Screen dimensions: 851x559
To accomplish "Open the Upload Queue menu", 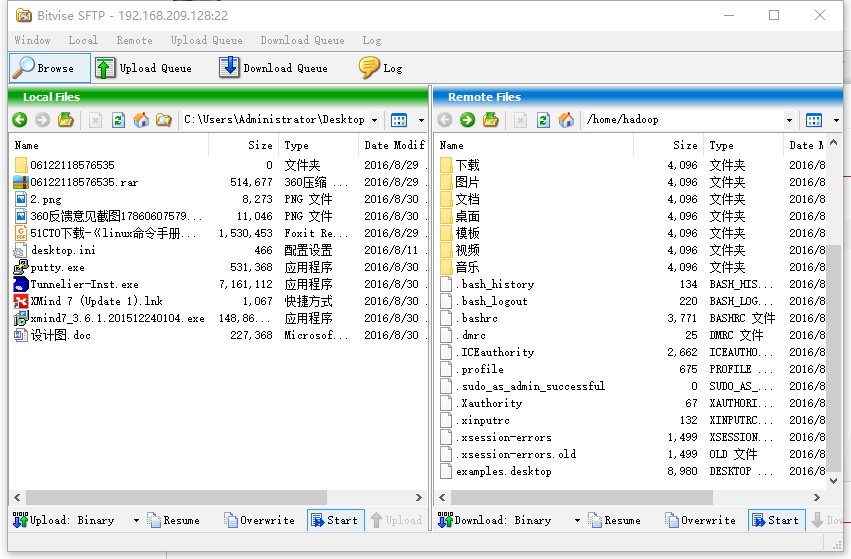I will (207, 40).
